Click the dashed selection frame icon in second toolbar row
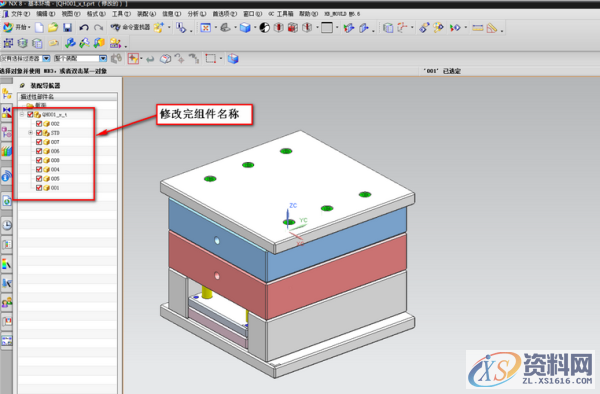Screen dimensions: 600x394 (8, 43)
